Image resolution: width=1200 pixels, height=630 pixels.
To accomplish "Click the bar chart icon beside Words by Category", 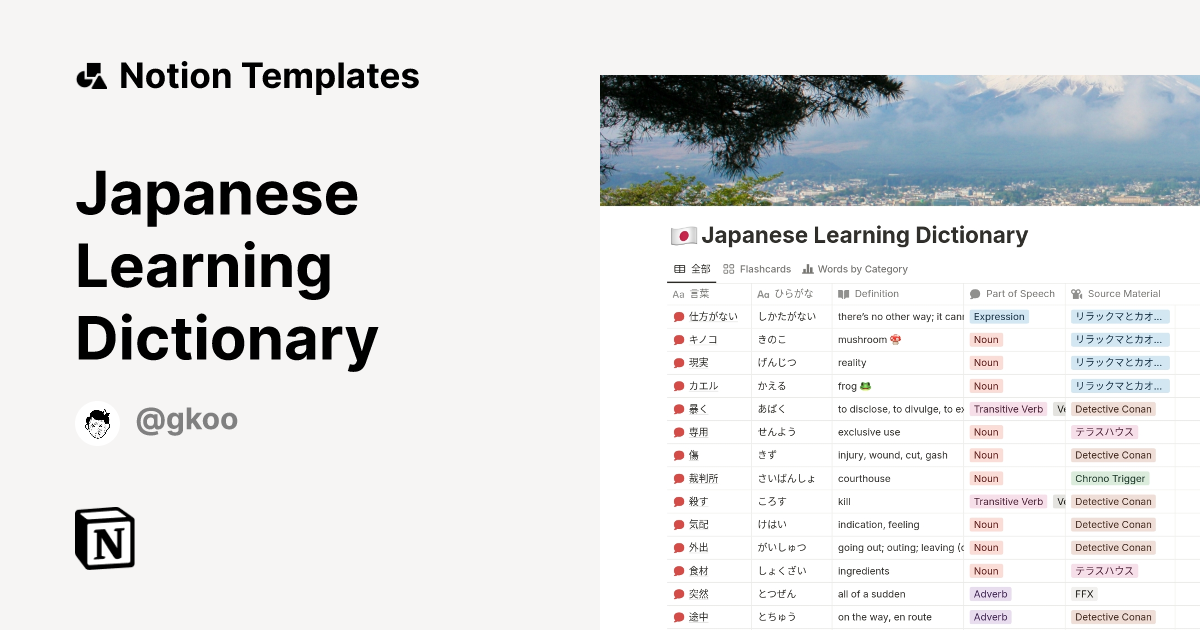I will pyautogui.click(x=810, y=268).
